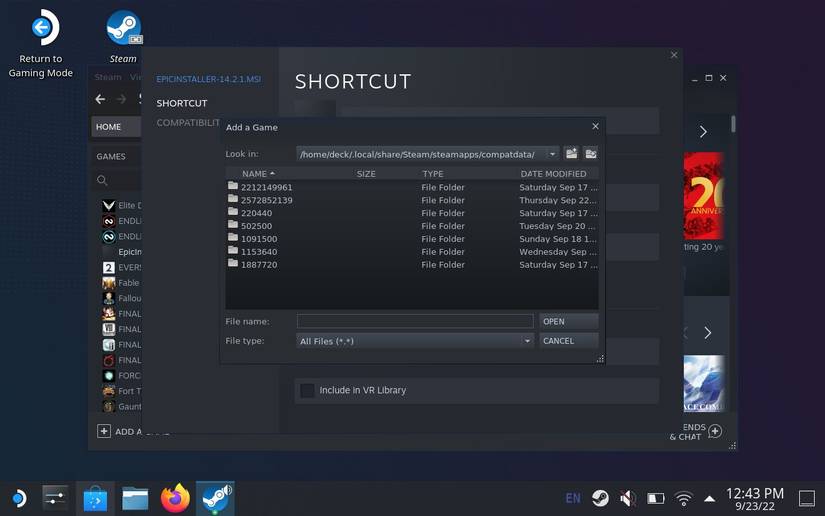Select the FORC game entry icon
Screen dimensions: 825x516
[x=109, y=376]
